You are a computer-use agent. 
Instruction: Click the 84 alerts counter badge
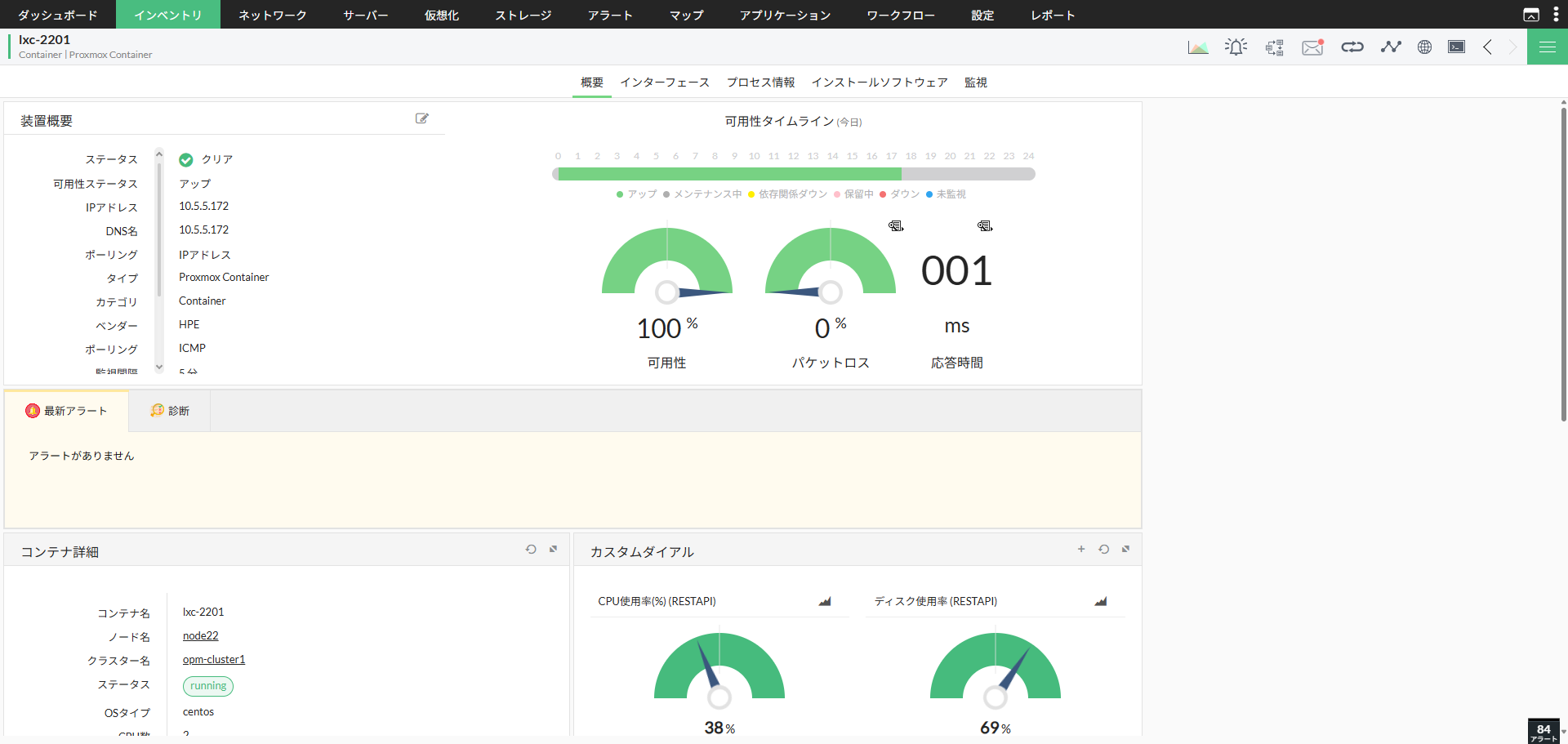1543,732
